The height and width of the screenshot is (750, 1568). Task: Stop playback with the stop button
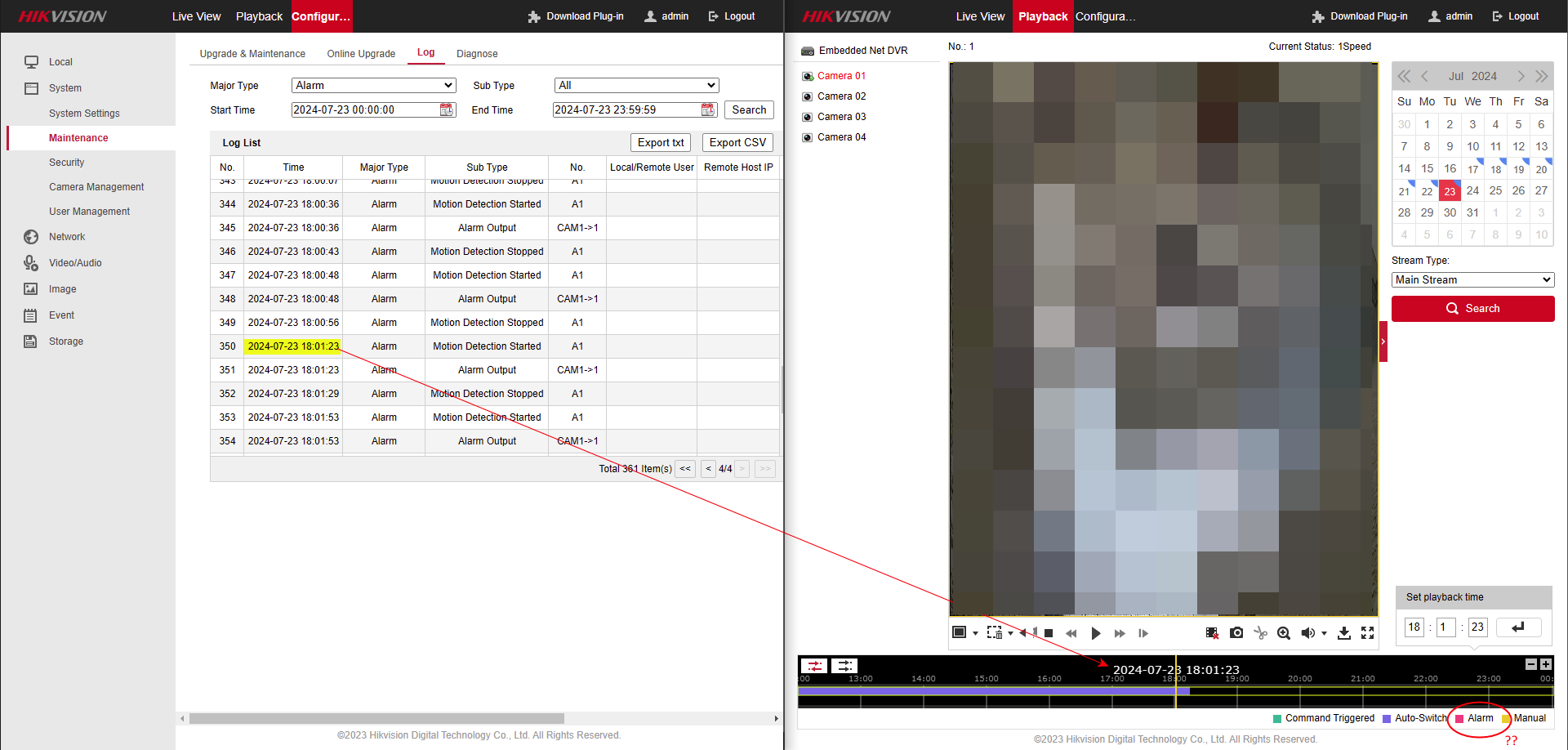coord(1049,633)
